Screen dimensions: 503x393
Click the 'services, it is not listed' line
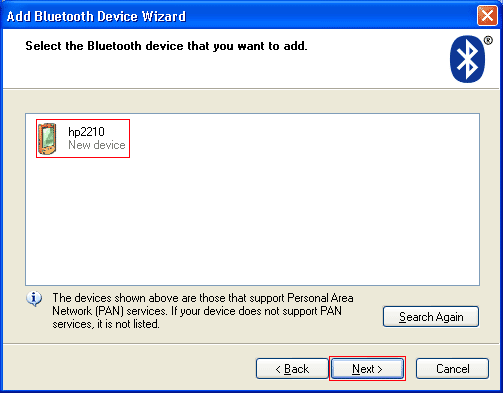click(106, 324)
